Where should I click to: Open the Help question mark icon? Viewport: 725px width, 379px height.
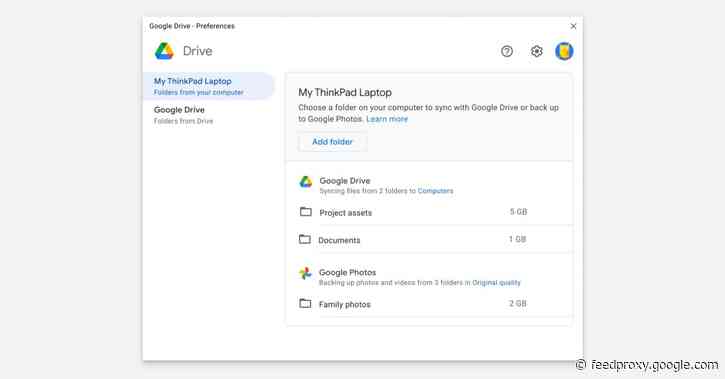(x=507, y=51)
